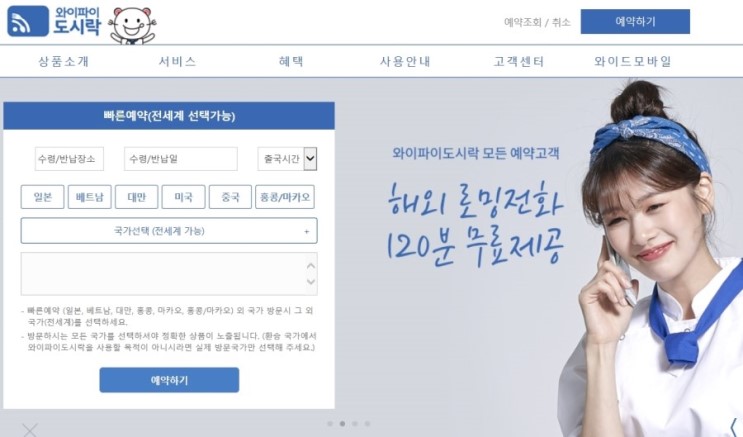
Task: Click the 수령/반납장소 field
Action: click(69, 159)
